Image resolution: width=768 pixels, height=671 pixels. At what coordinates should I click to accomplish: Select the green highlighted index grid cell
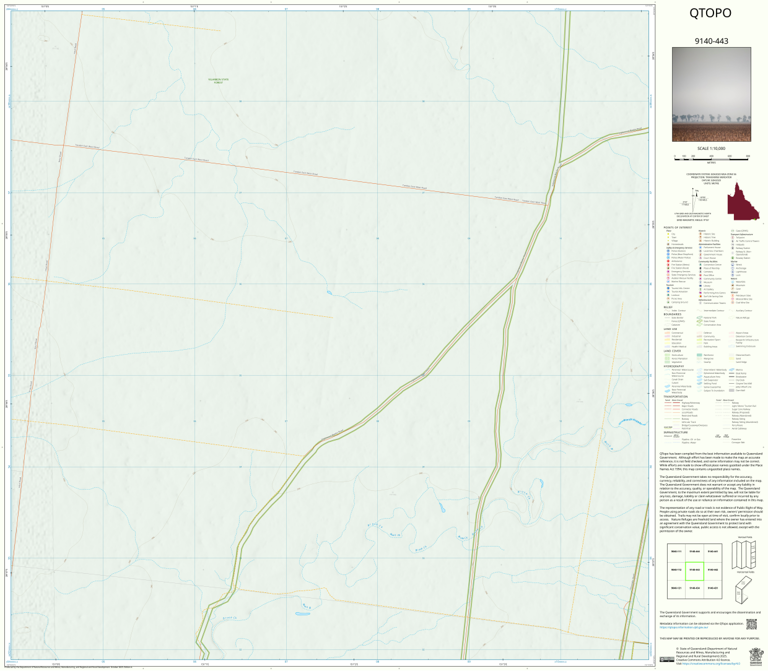coord(695,571)
